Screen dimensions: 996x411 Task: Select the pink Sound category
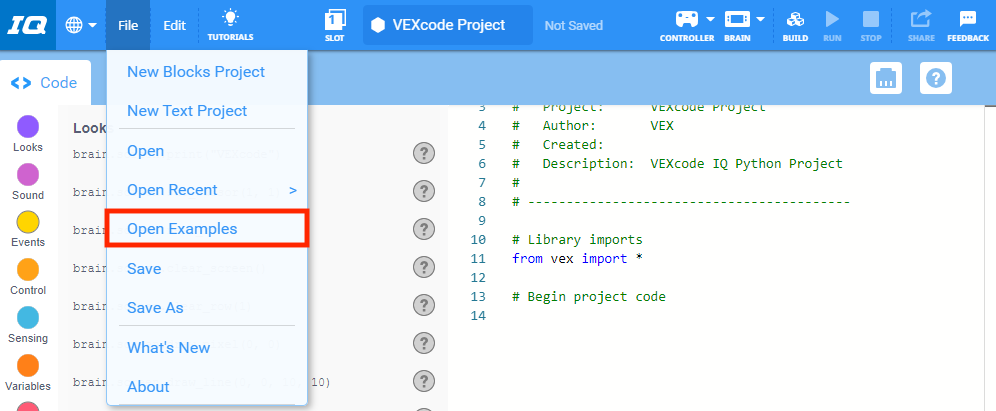tap(27, 182)
